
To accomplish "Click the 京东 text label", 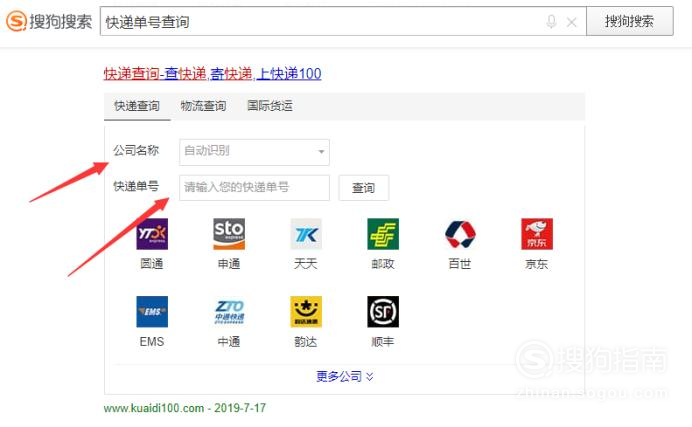I will pos(537,264).
